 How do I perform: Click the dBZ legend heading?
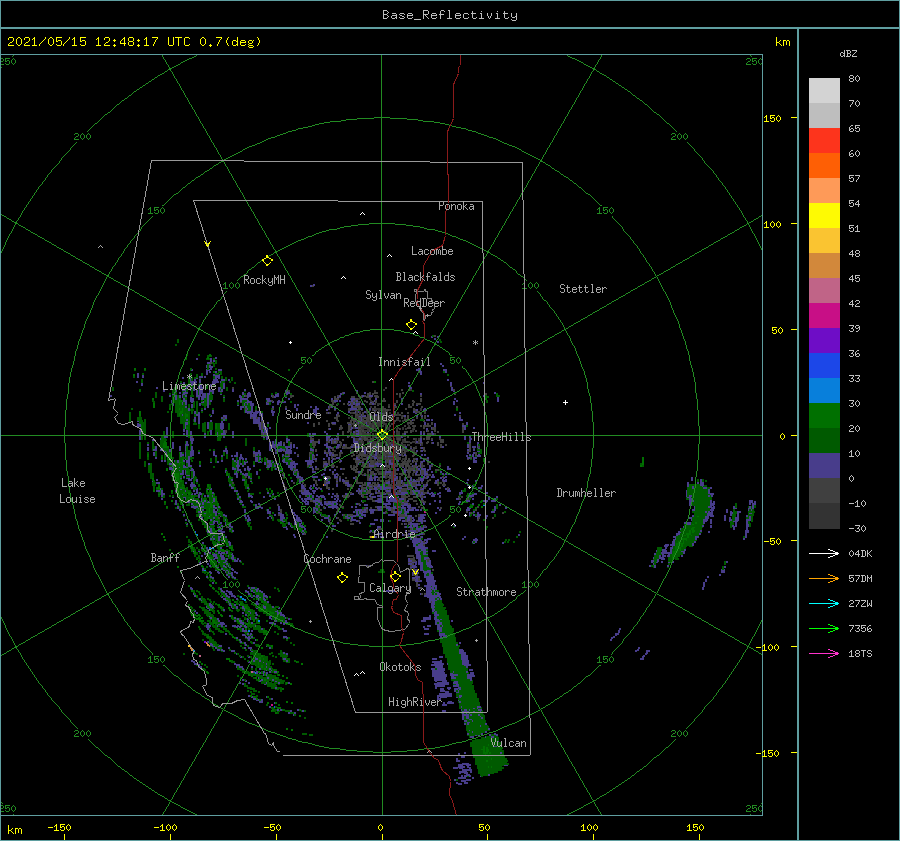848,53
